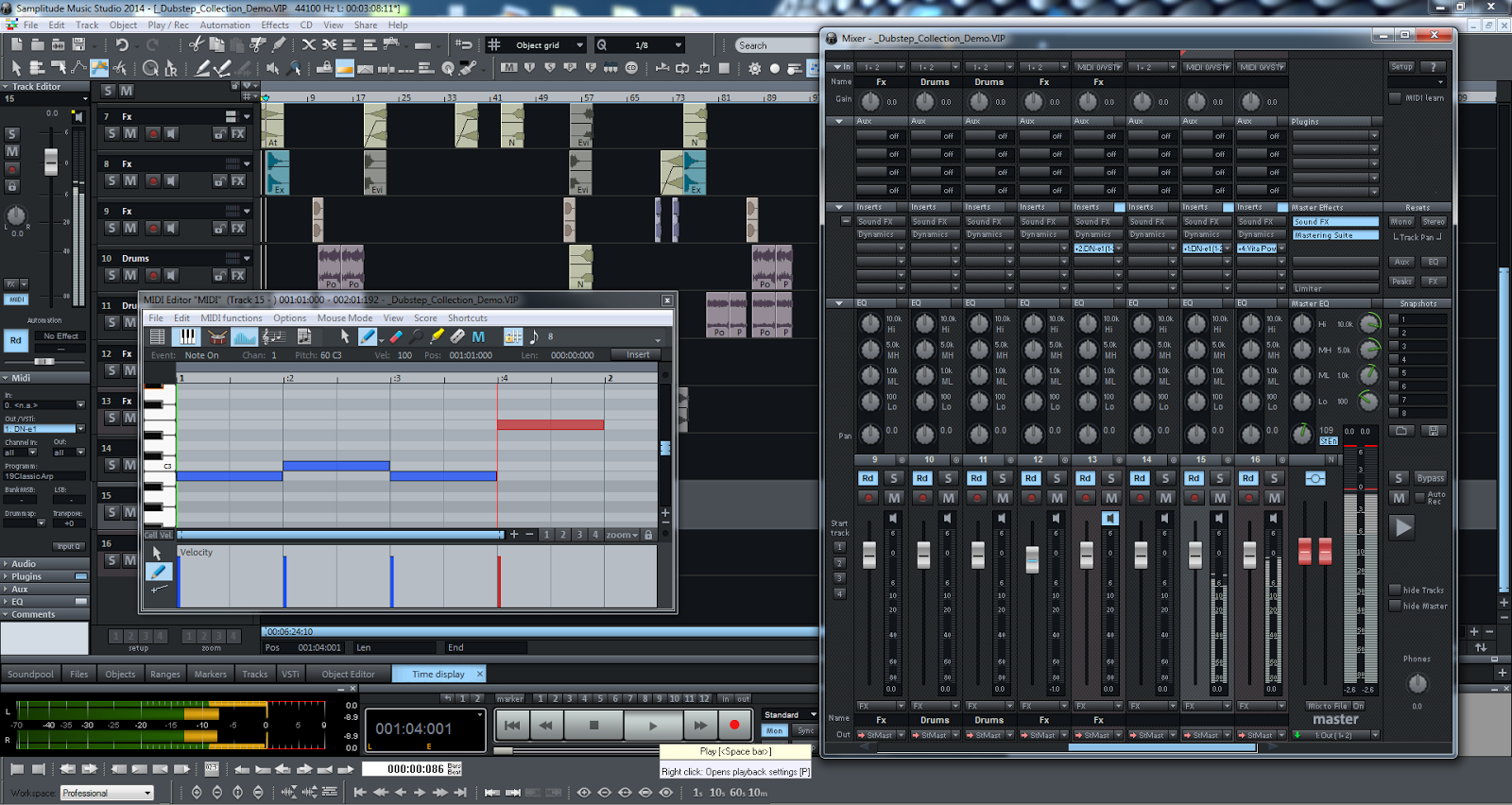Choose the Magnifier zoom tool in MIDI Editor

click(x=416, y=336)
